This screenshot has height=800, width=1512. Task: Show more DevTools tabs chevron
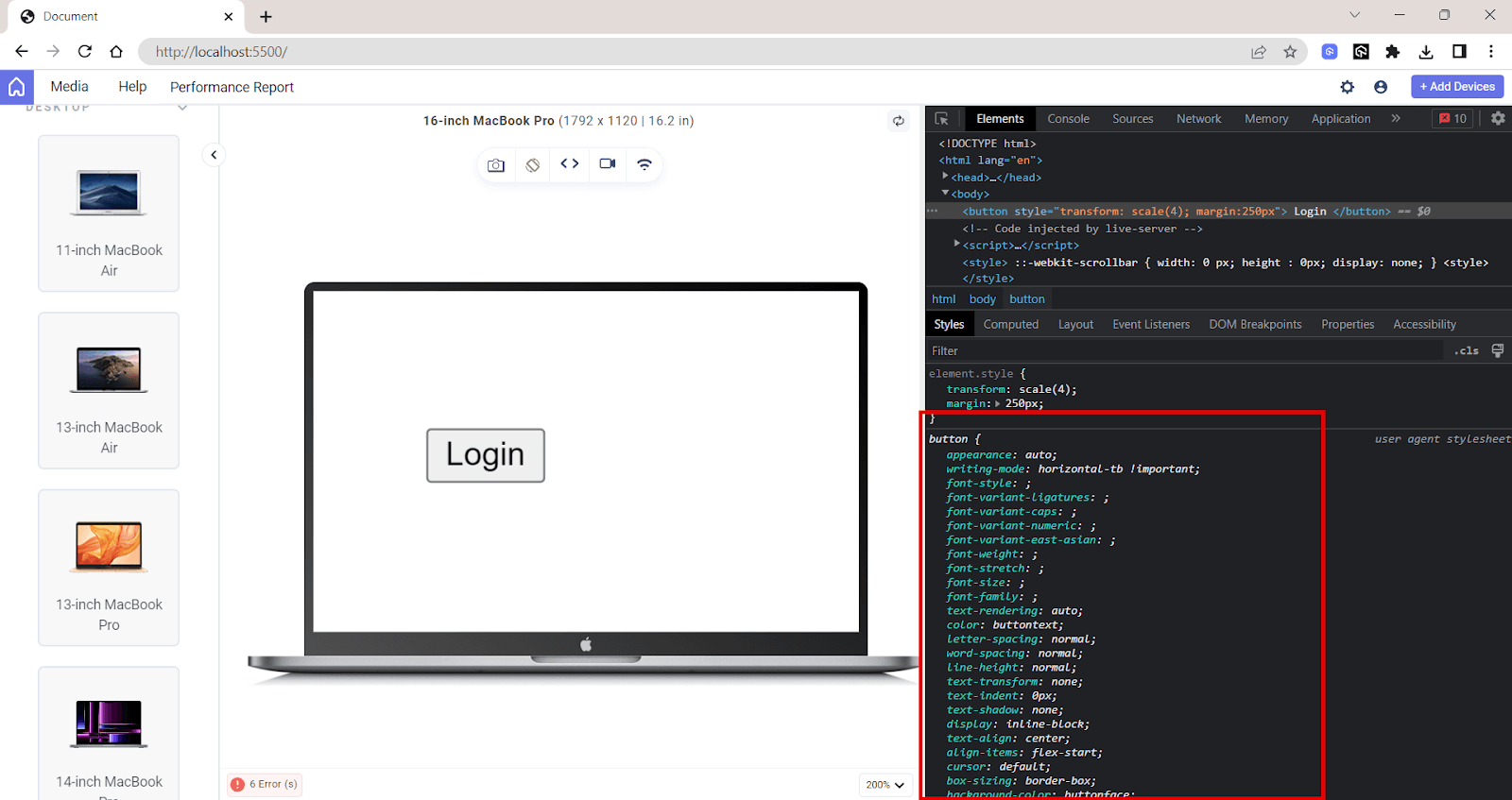coord(1396,118)
